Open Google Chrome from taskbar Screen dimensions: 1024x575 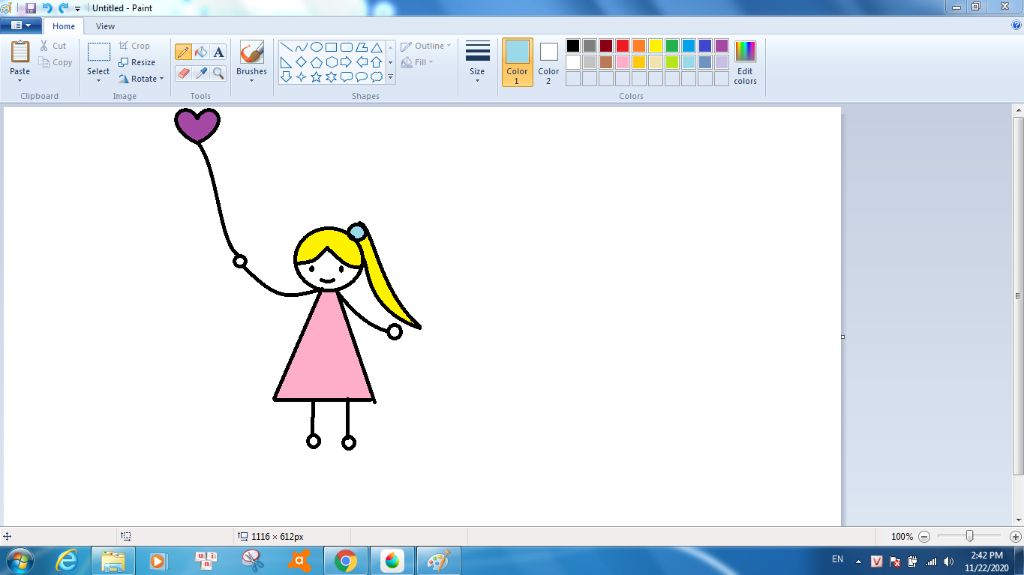[x=345, y=561]
